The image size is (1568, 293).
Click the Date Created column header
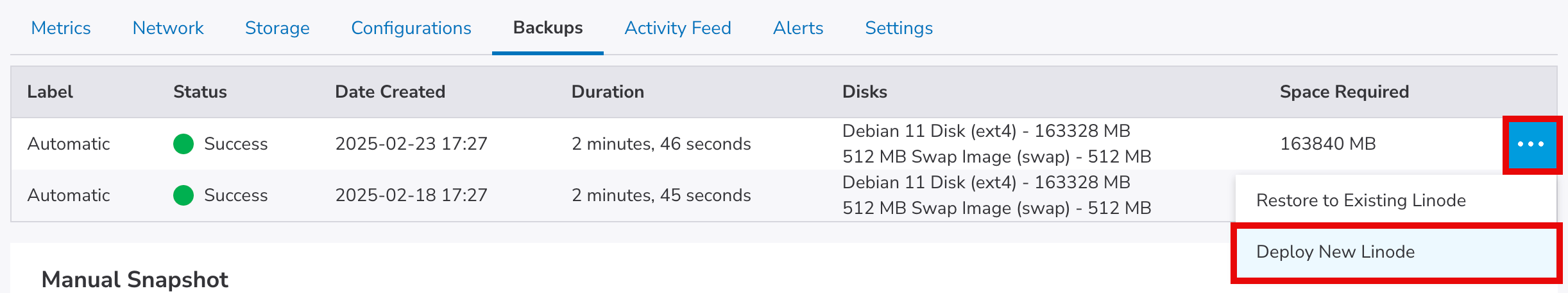coord(390,92)
